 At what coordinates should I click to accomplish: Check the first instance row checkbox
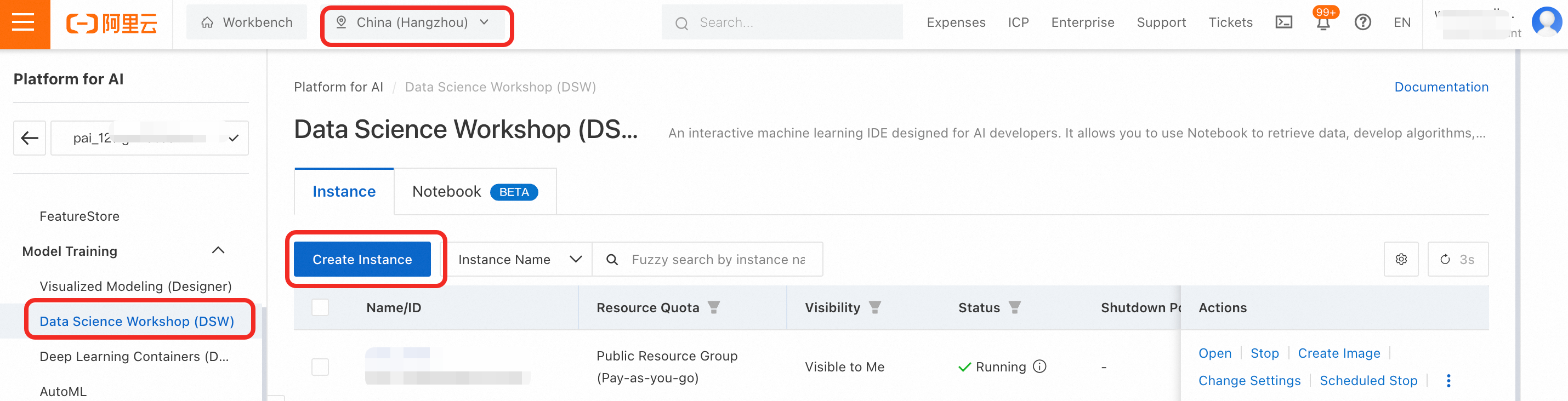coord(320,366)
